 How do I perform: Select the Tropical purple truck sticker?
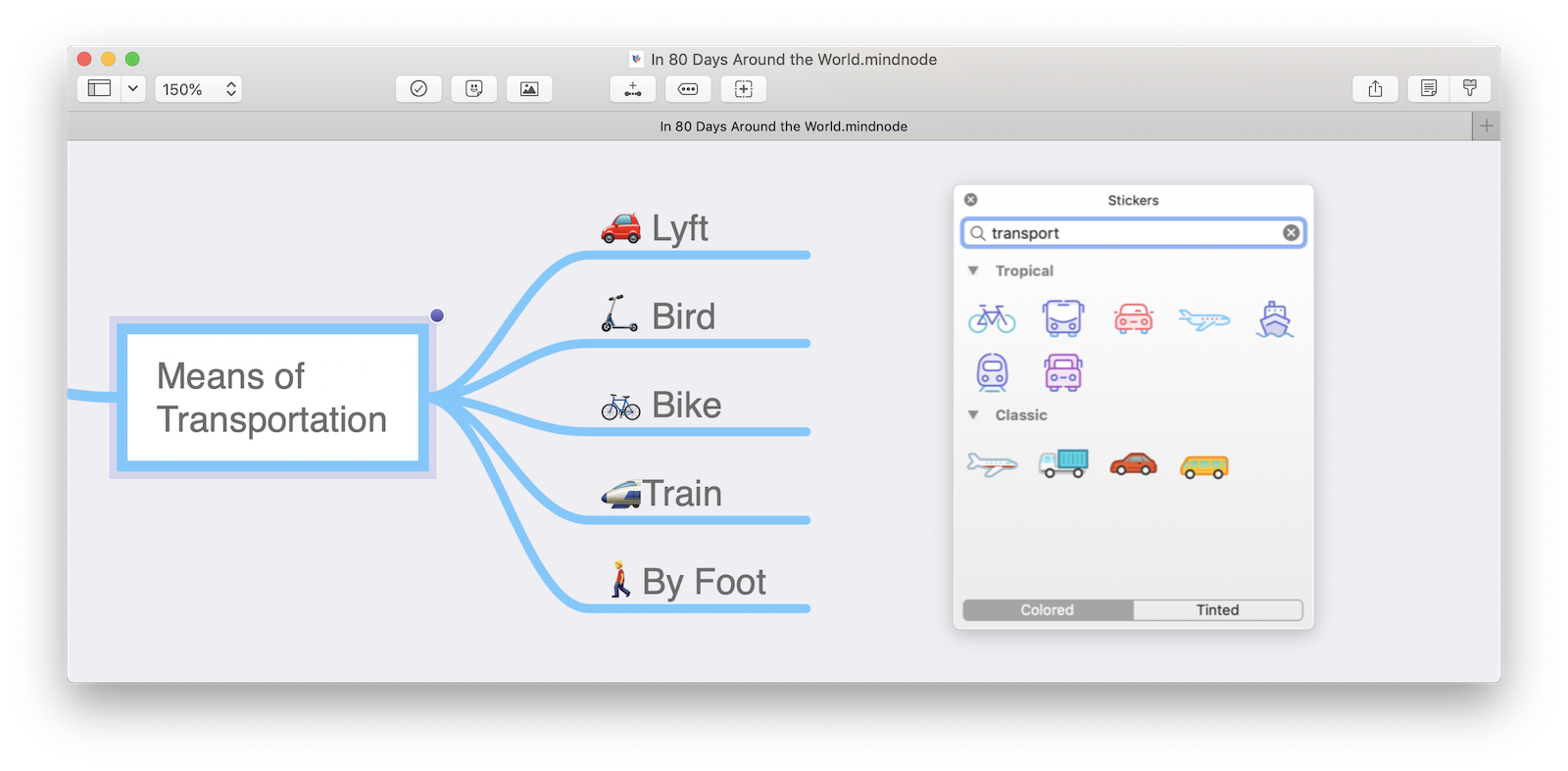[1063, 373]
